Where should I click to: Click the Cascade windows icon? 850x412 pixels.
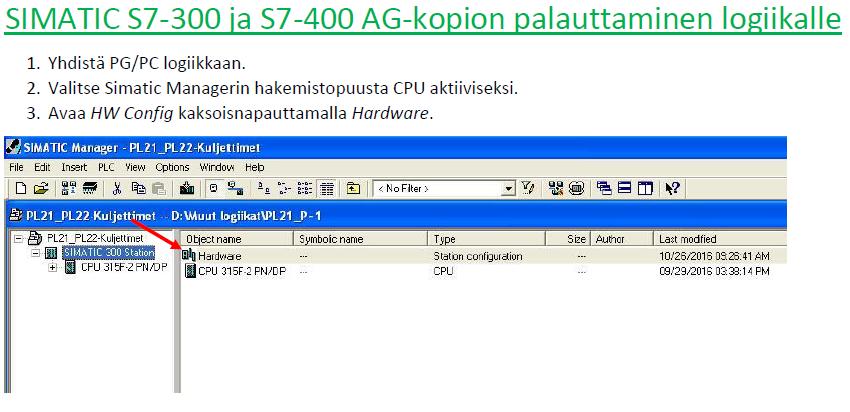(x=604, y=188)
